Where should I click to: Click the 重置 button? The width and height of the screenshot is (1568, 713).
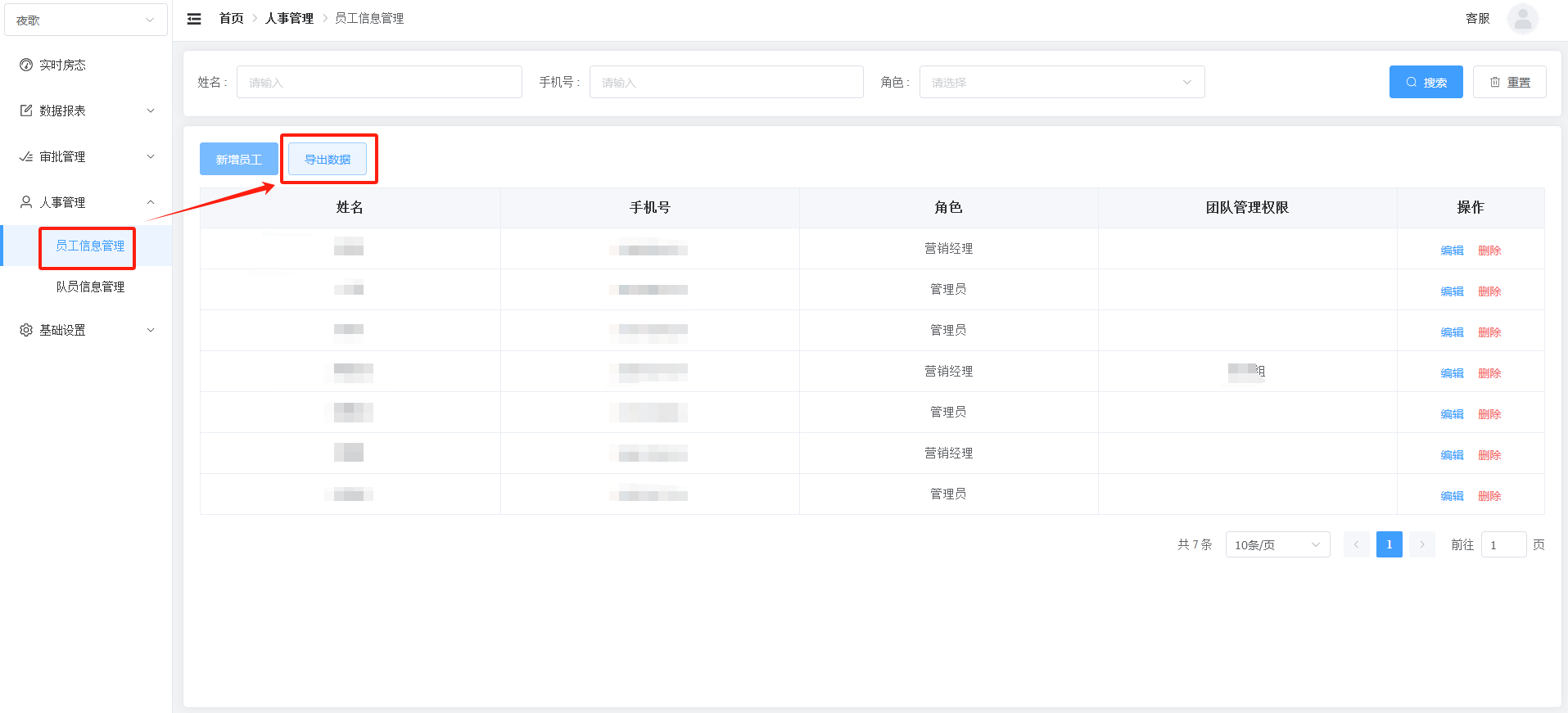click(1509, 82)
